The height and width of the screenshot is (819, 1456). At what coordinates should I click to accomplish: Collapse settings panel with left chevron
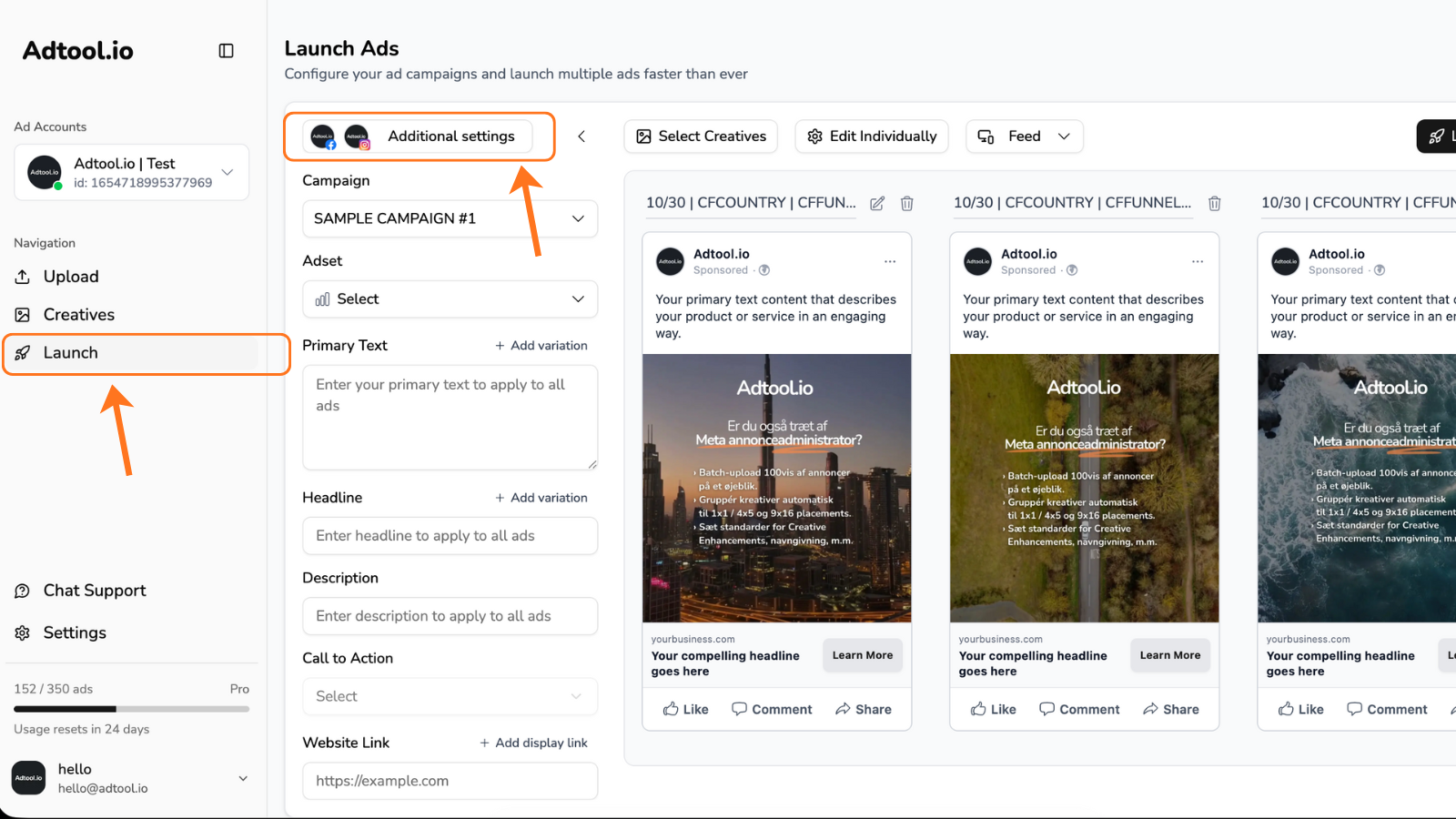(x=581, y=136)
